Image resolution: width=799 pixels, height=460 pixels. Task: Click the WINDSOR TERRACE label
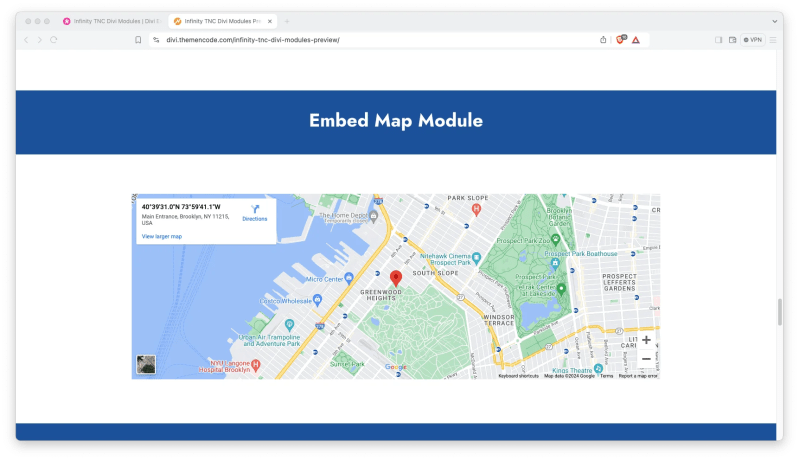499,320
